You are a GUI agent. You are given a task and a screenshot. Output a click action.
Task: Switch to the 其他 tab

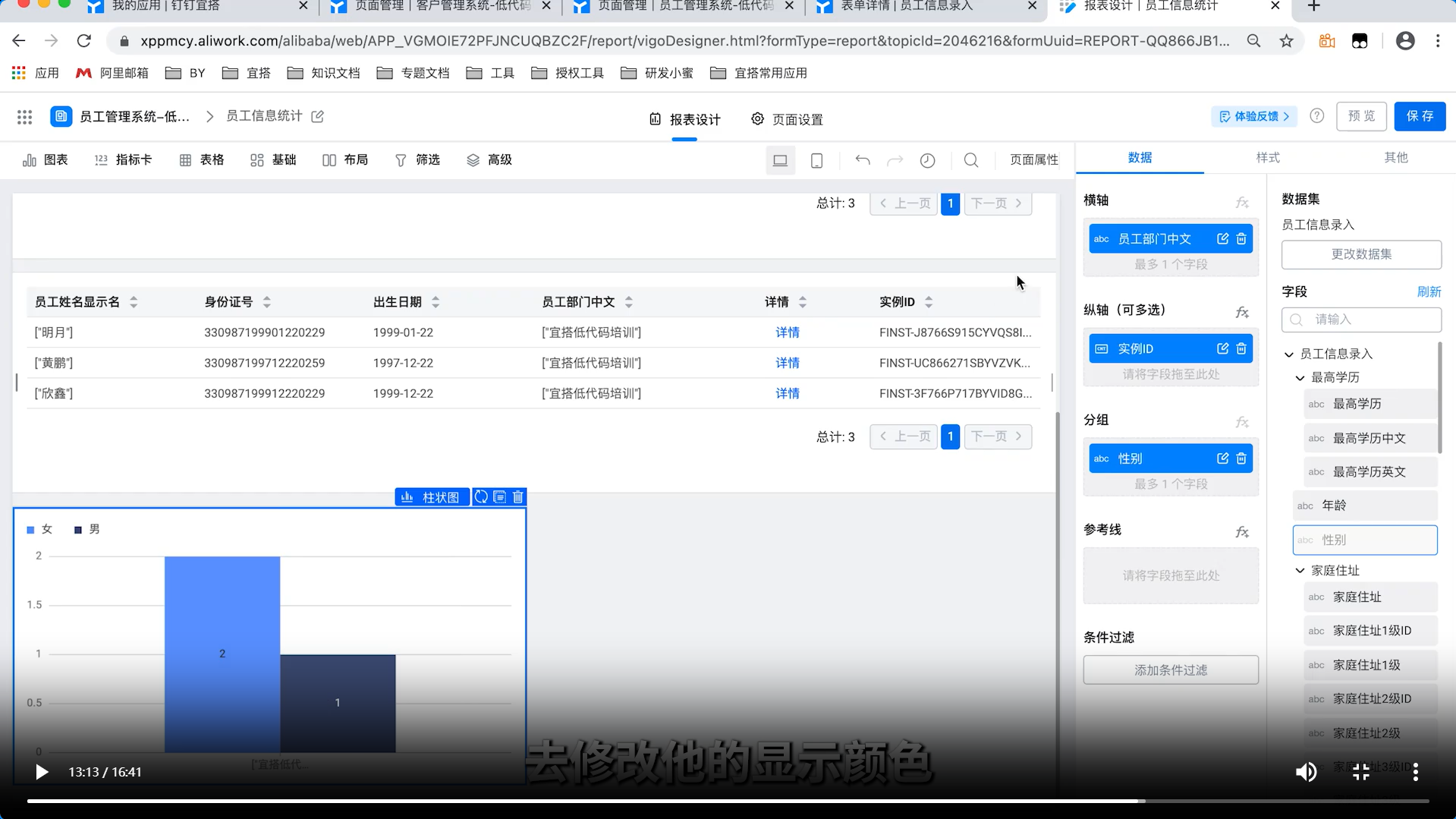coord(1395,157)
